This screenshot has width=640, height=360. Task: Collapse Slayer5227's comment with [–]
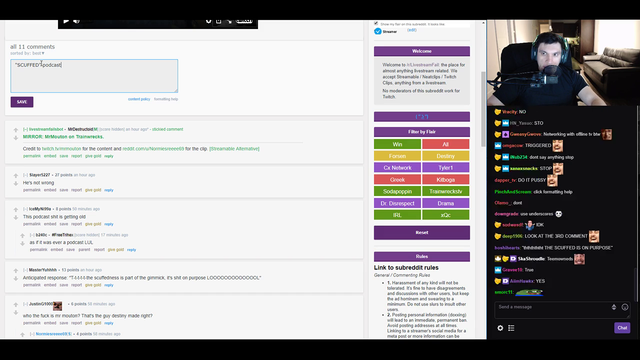pyautogui.click(x=25, y=175)
